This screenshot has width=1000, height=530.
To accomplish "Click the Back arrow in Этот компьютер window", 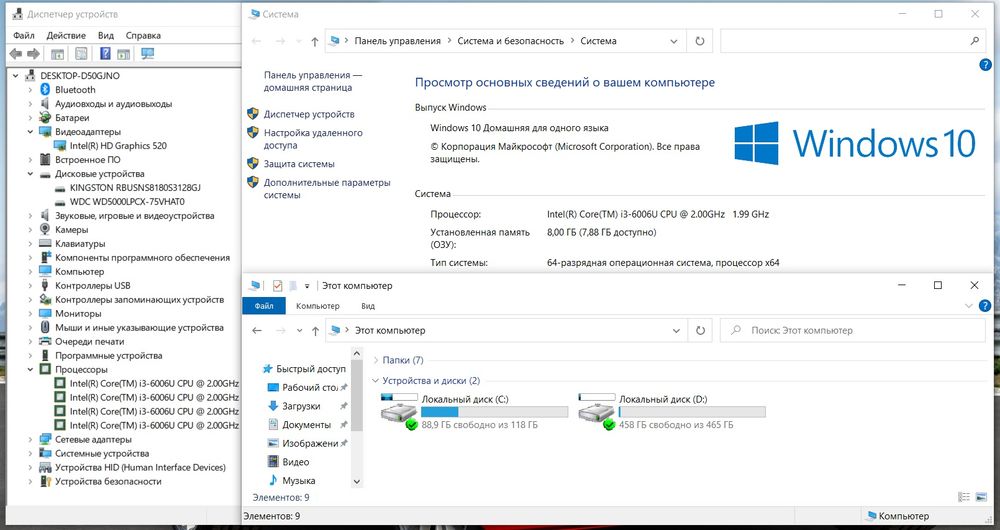I will tap(257, 330).
